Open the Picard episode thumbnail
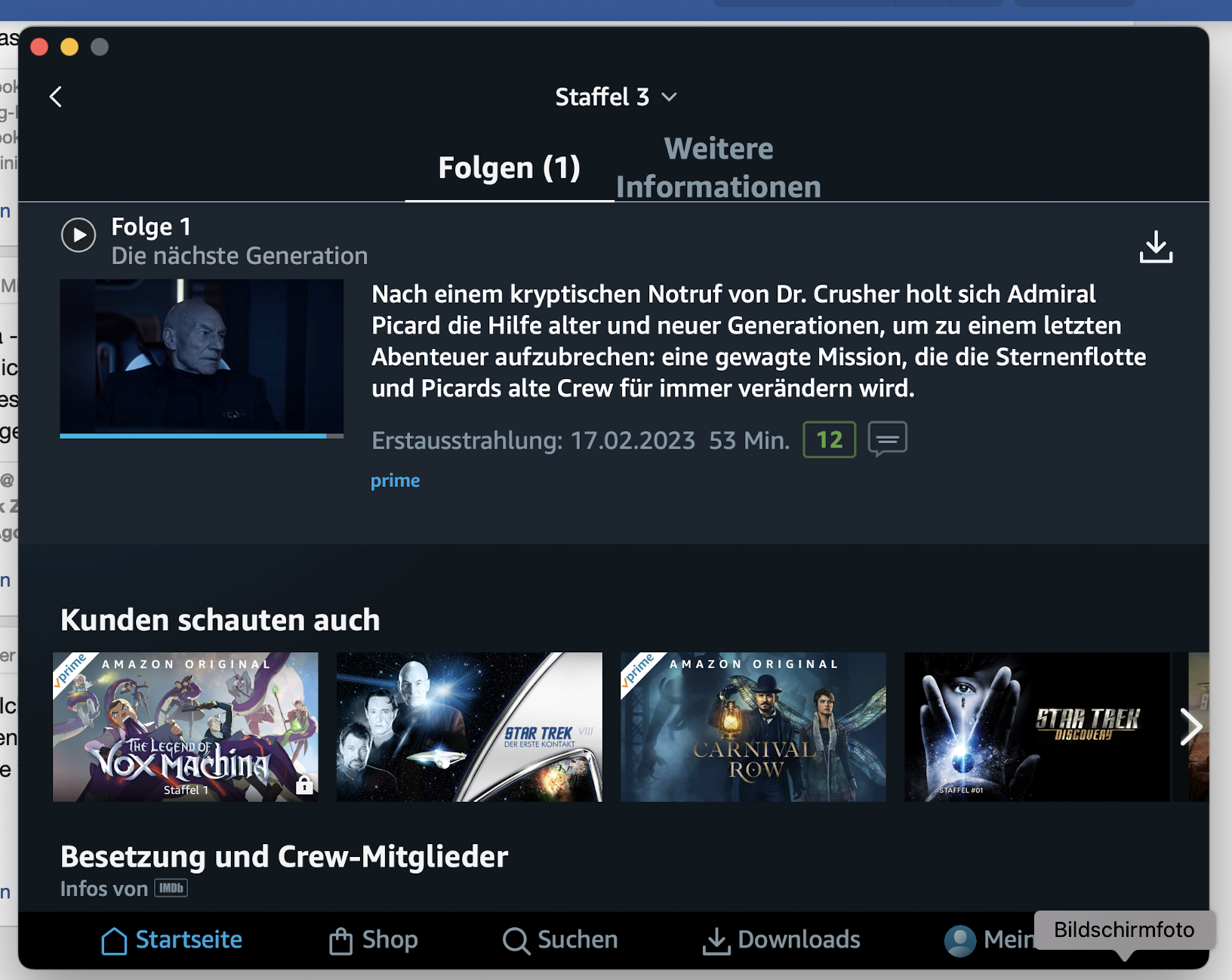The width and height of the screenshot is (1232, 980). pyautogui.click(x=202, y=356)
